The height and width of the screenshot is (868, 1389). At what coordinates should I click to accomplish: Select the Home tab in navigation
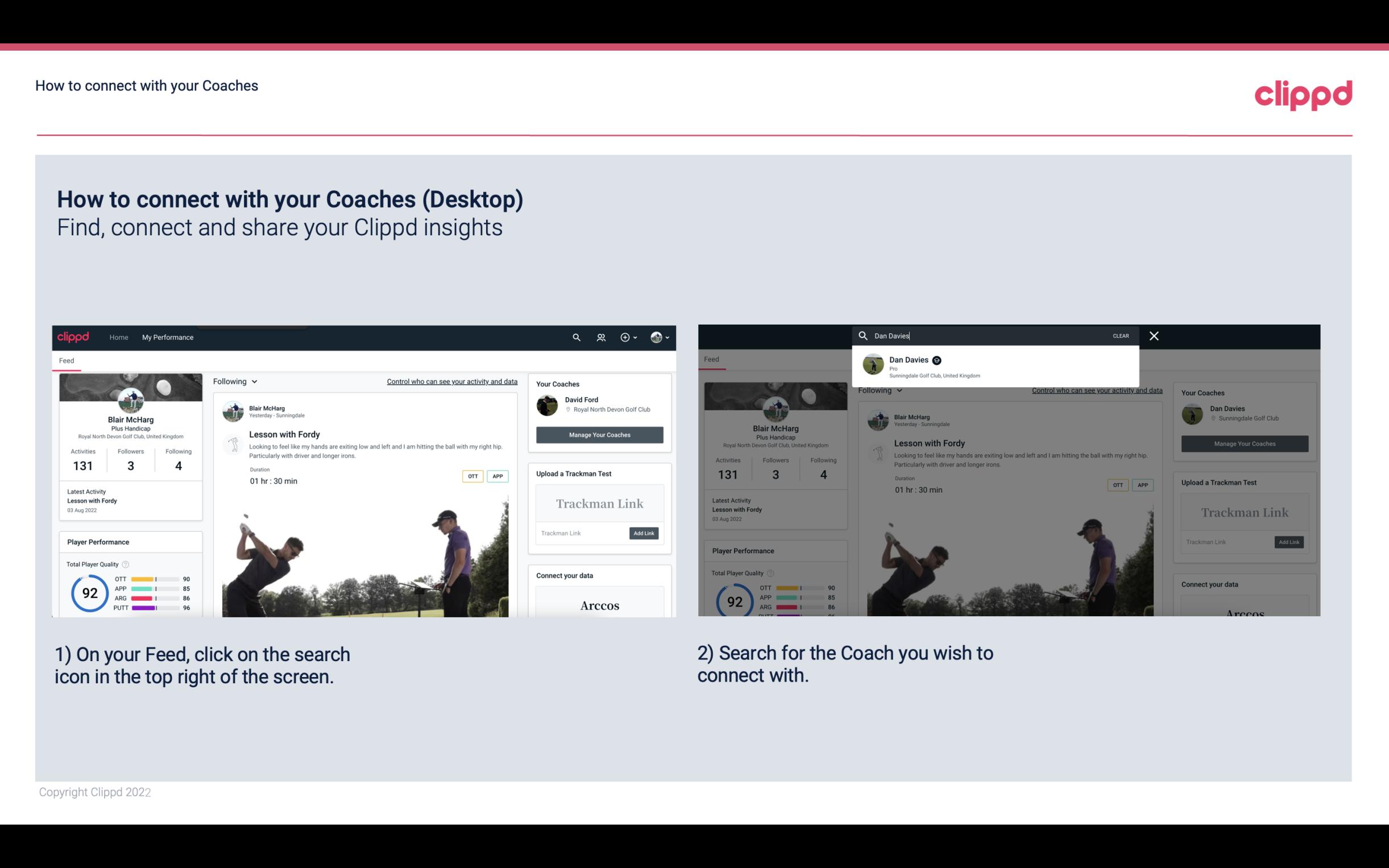coord(119,336)
